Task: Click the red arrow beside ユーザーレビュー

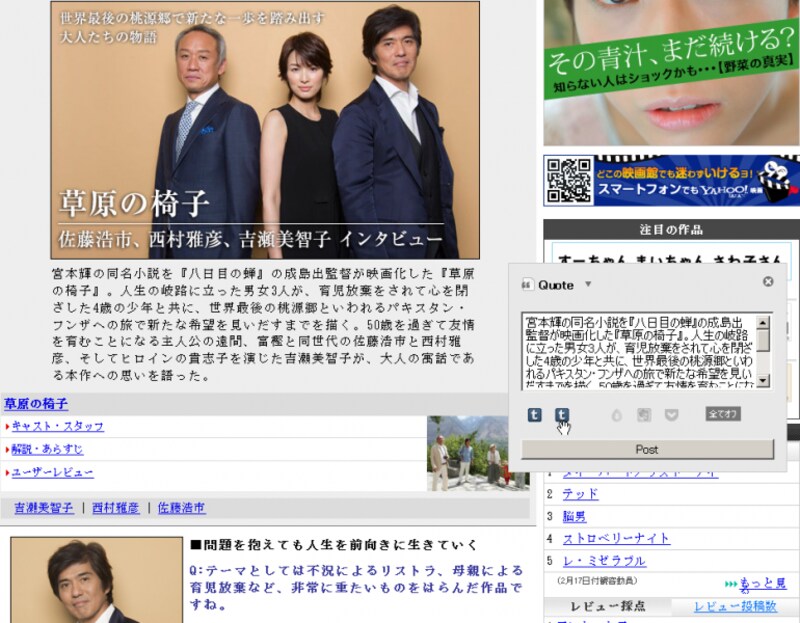Action: click(8, 472)
